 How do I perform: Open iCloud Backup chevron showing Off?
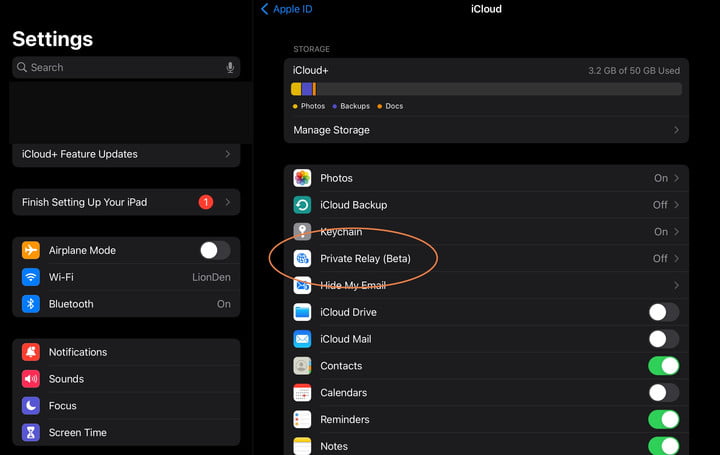(x=676, y=205)
